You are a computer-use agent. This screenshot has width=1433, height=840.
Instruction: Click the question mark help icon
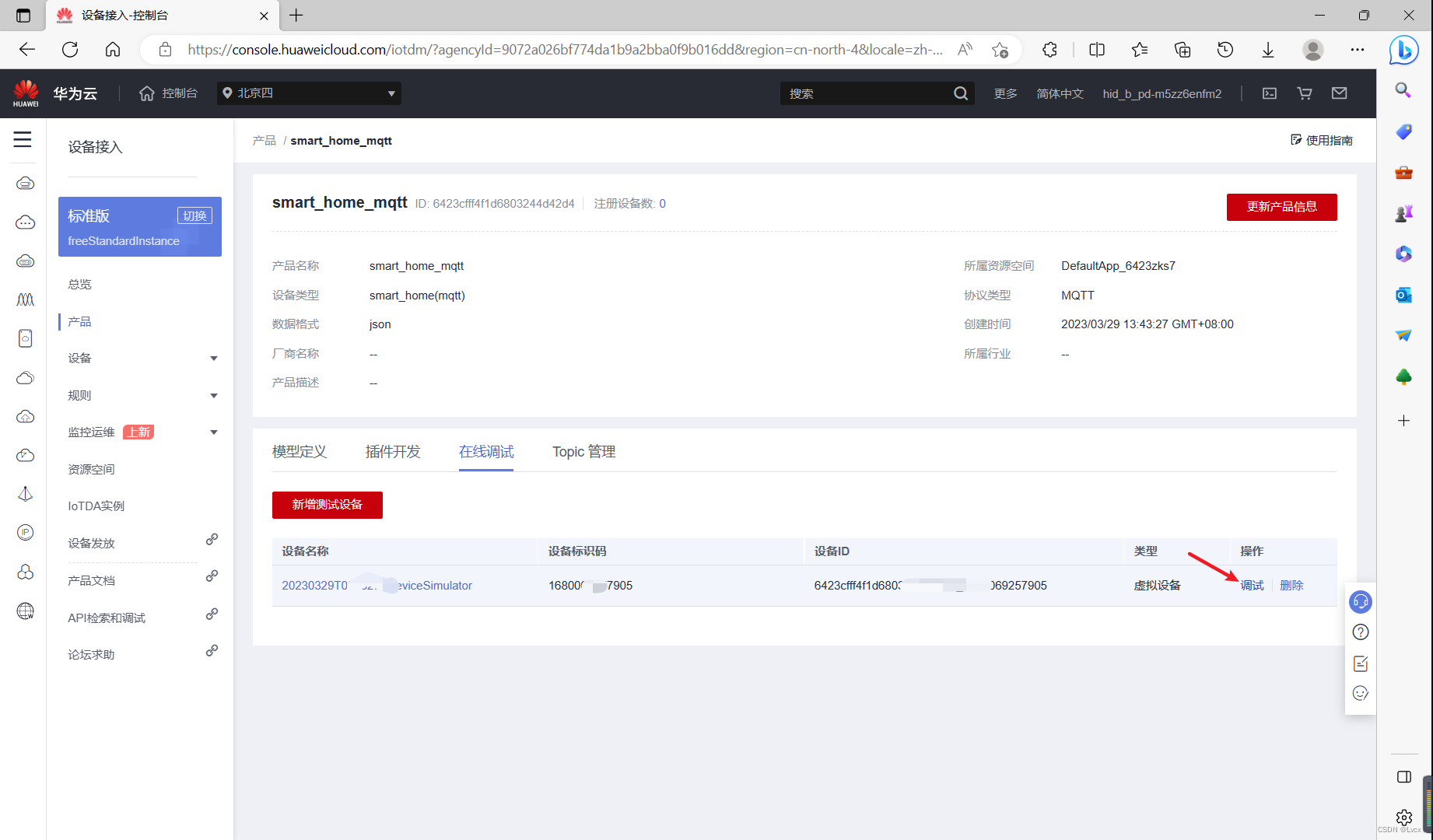[x=1361, y=632]
